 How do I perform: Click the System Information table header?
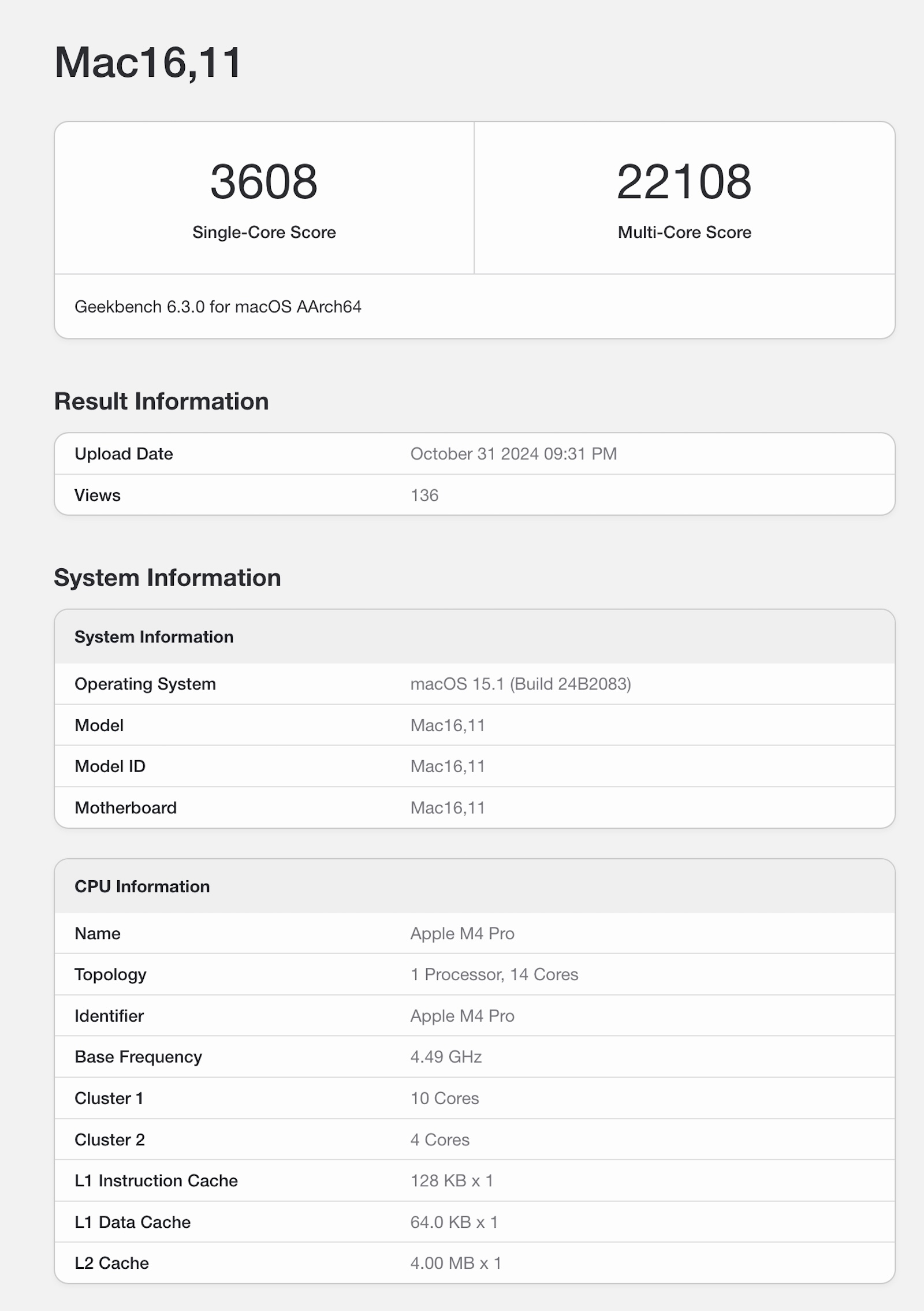[154, 637]
